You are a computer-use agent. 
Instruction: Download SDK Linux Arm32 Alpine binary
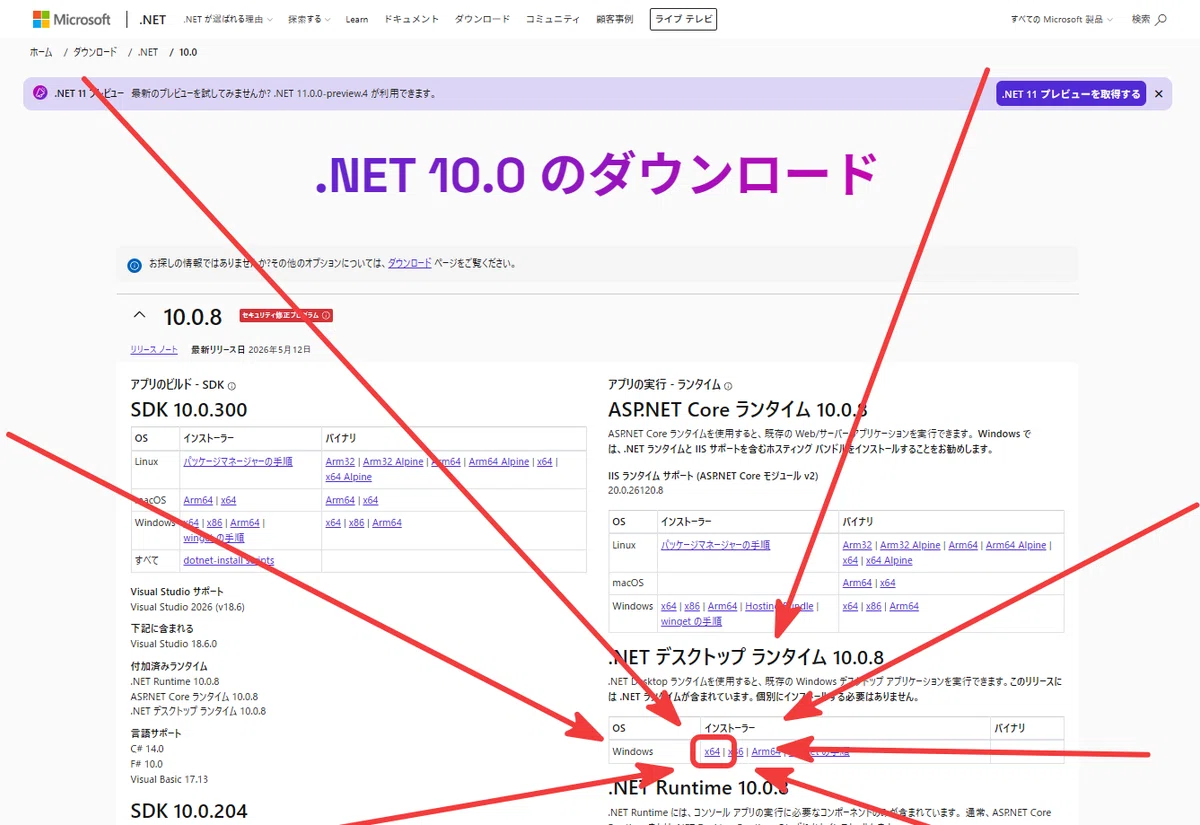393,462
